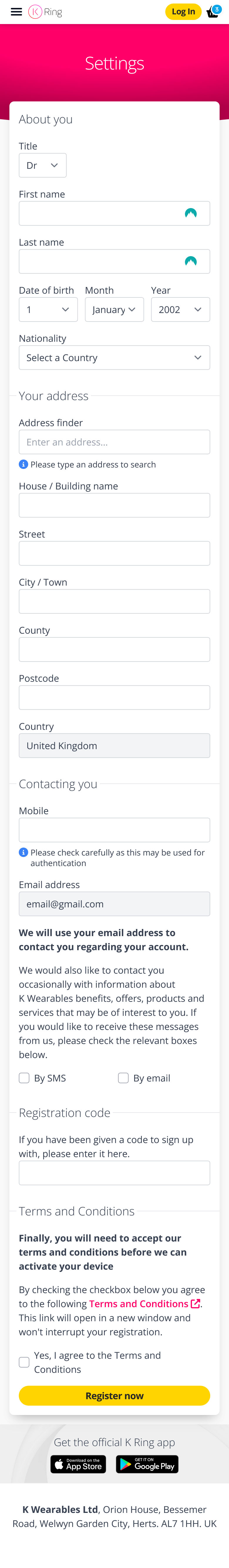Click the K Ring logo
This screenshot has width=229, height=1568.
tap(45, 11)
